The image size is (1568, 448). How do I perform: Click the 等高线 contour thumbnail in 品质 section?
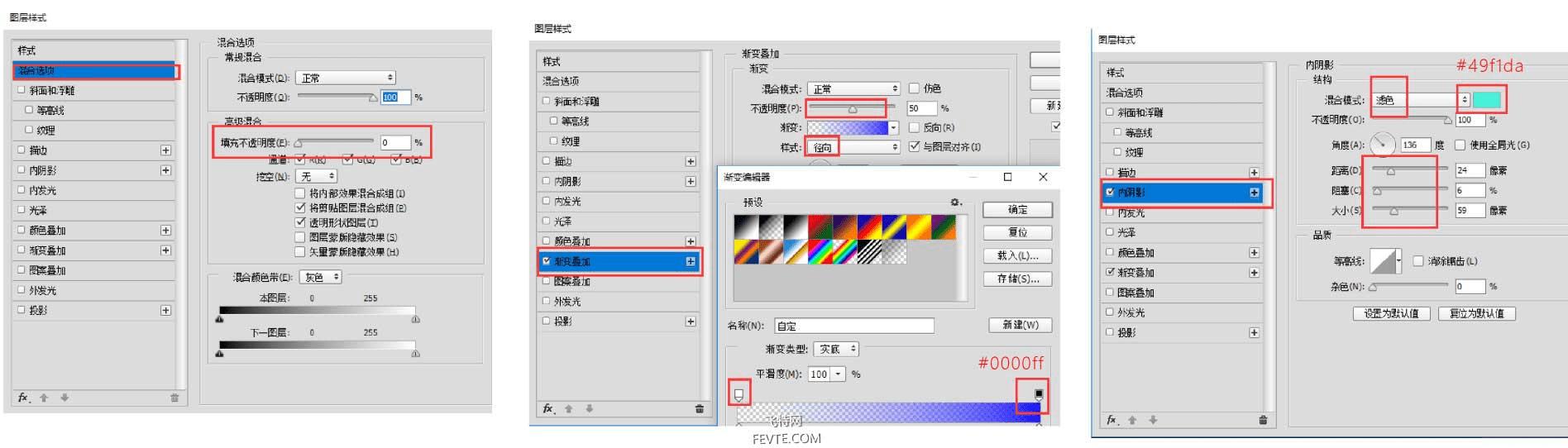pyautogui.click(x=1383, y=261)
